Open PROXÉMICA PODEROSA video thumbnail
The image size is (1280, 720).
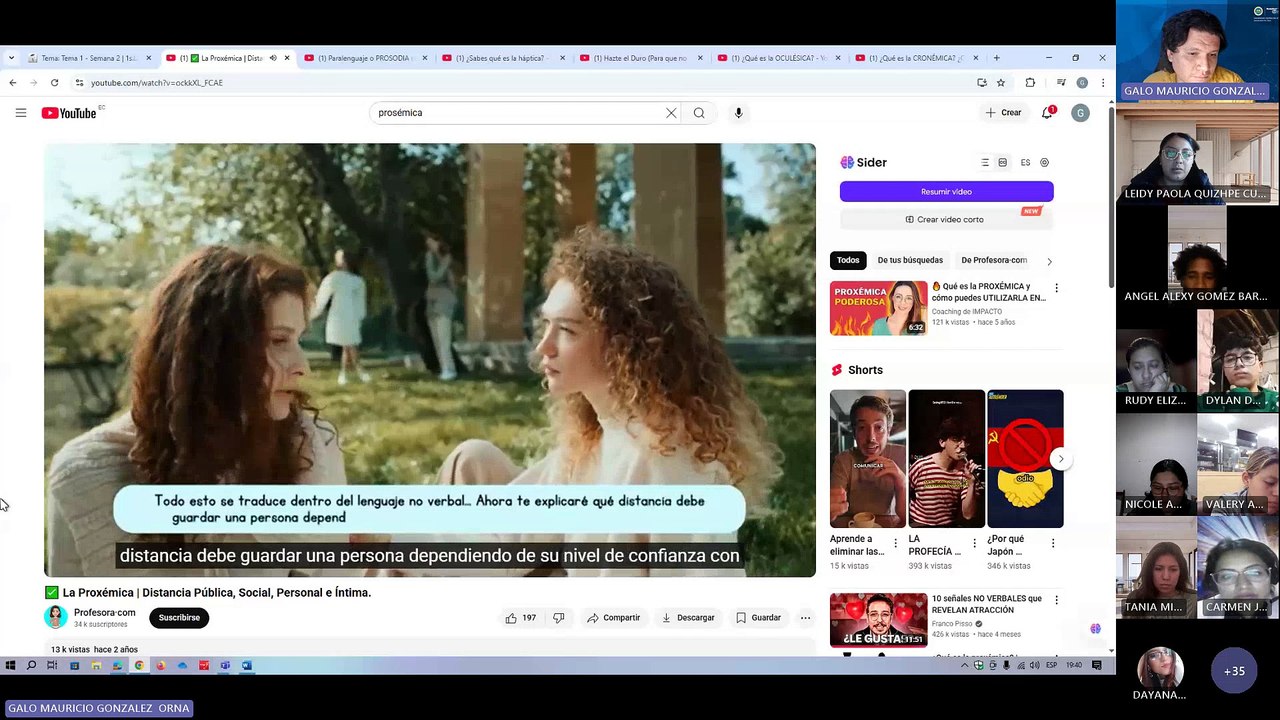point(878,308)
